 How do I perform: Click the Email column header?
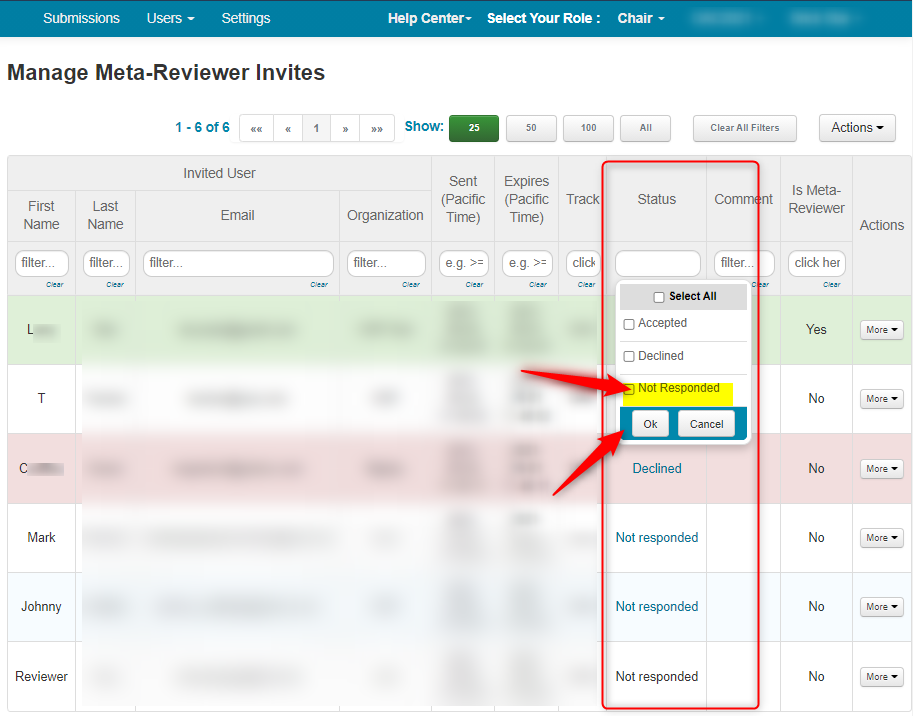tap(238, 215)
